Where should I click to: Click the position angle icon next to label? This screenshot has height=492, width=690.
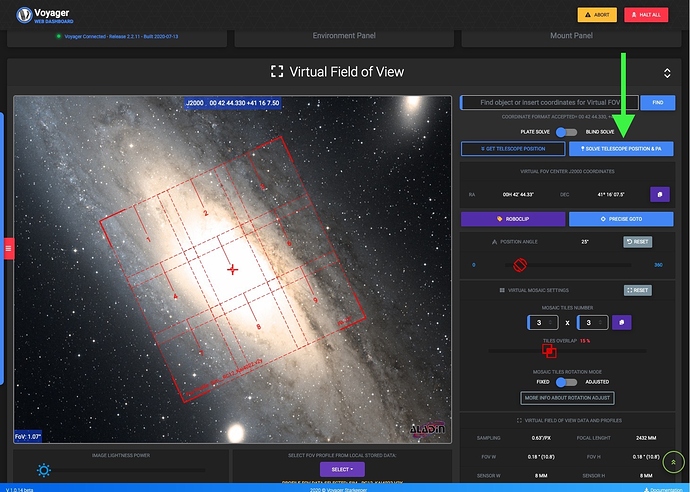[x=494, y=242]
